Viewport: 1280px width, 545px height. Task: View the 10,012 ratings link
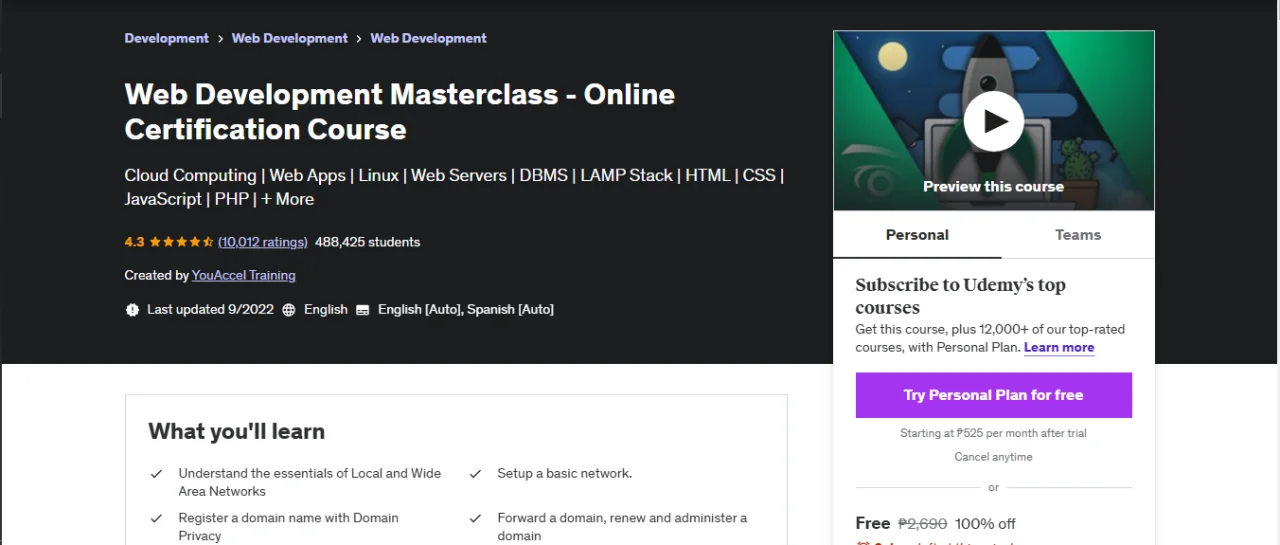point(262,242)
